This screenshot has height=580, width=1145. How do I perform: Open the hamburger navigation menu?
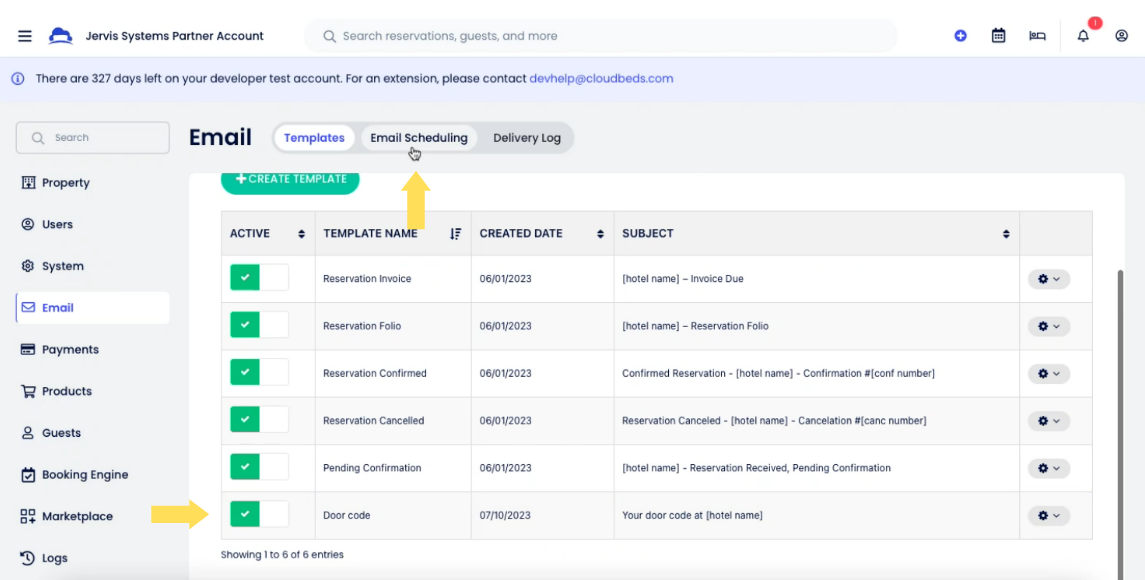[x=25, y=36]
